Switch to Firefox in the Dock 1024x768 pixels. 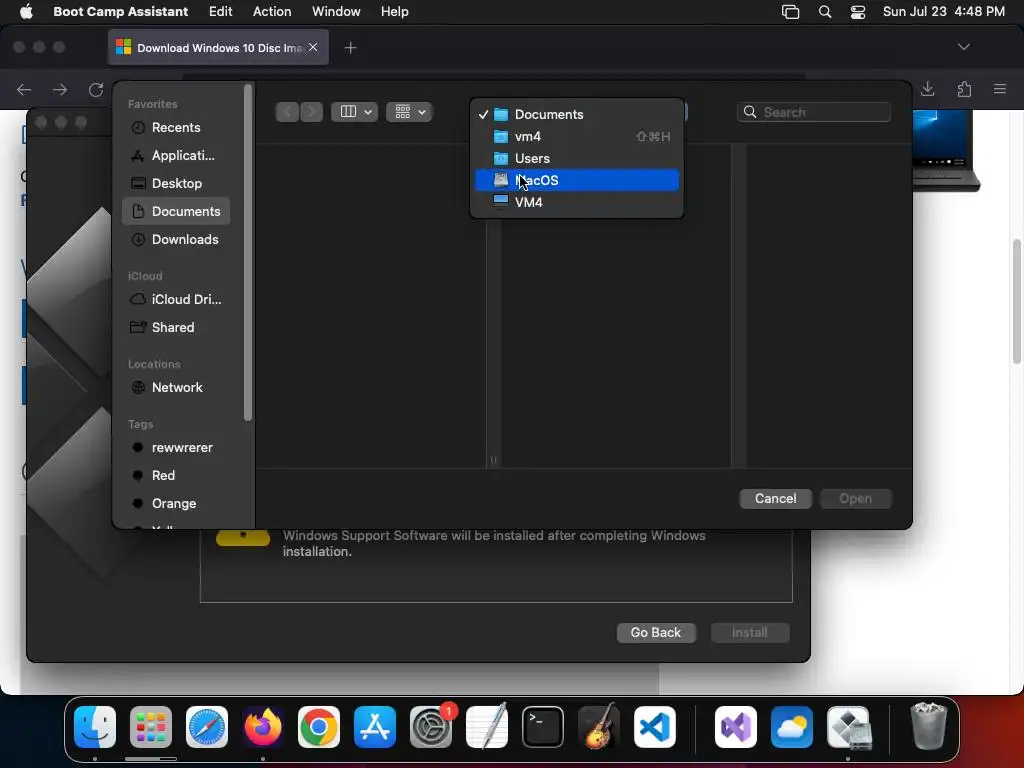point(263,727)
